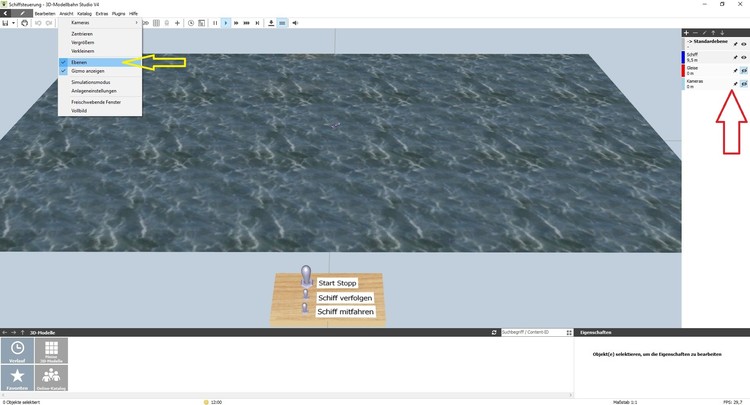
Task: Click the redo icon in the toolbar
Action: (x=49, y=23)
